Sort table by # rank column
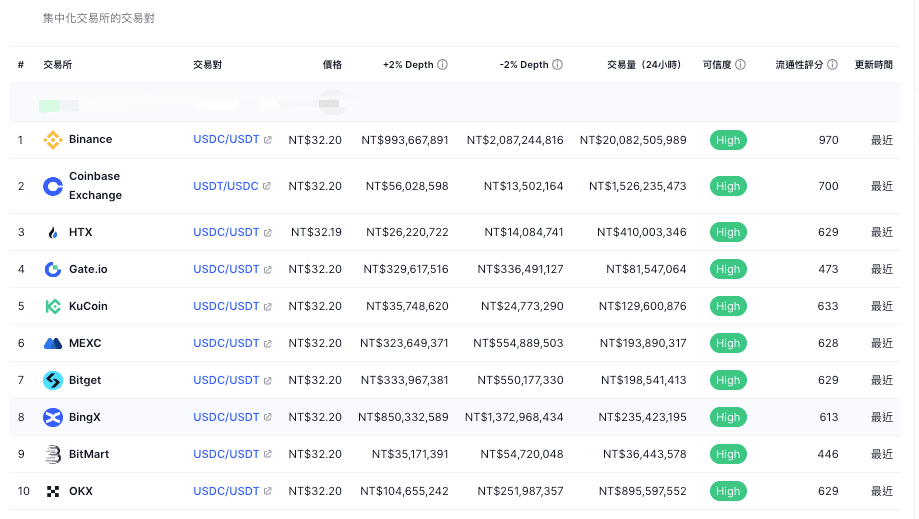This screenshot has height=519, width=919. coord(21,64)
